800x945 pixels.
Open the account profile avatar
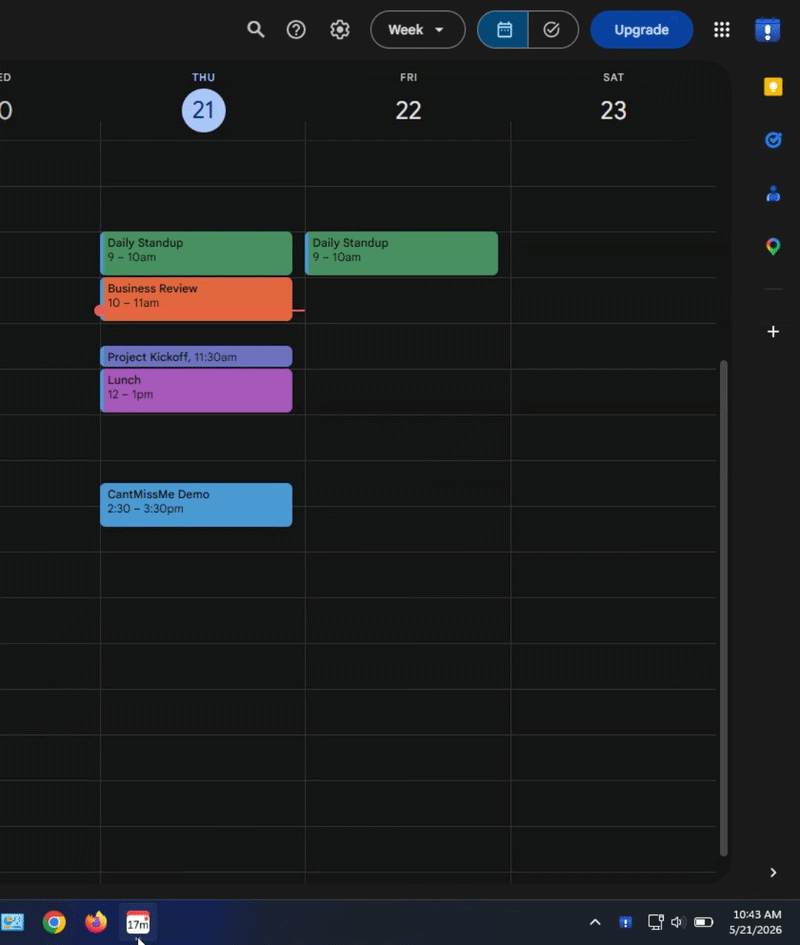click(x=767, y=30)
